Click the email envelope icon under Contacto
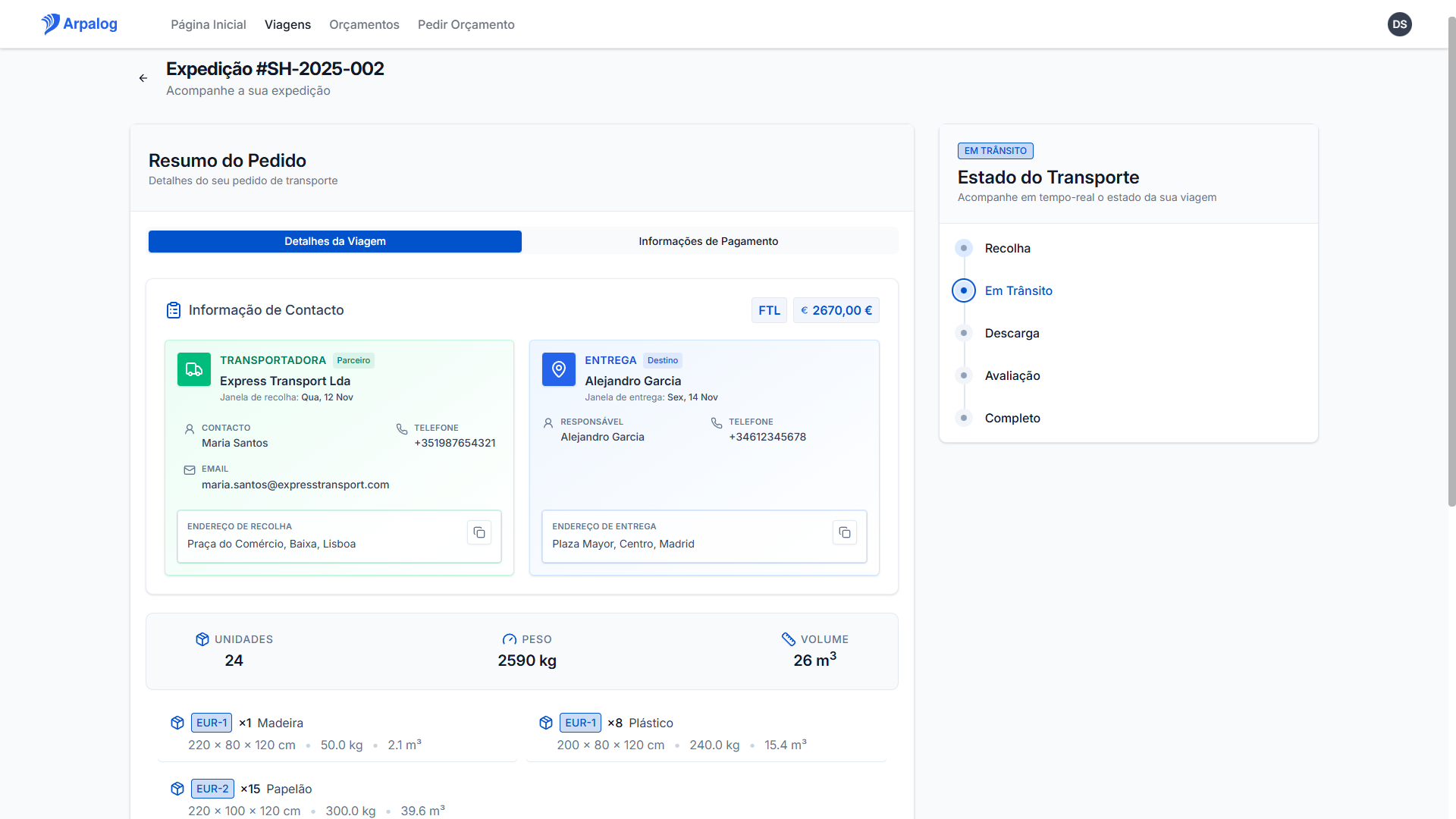 (189, 469)
